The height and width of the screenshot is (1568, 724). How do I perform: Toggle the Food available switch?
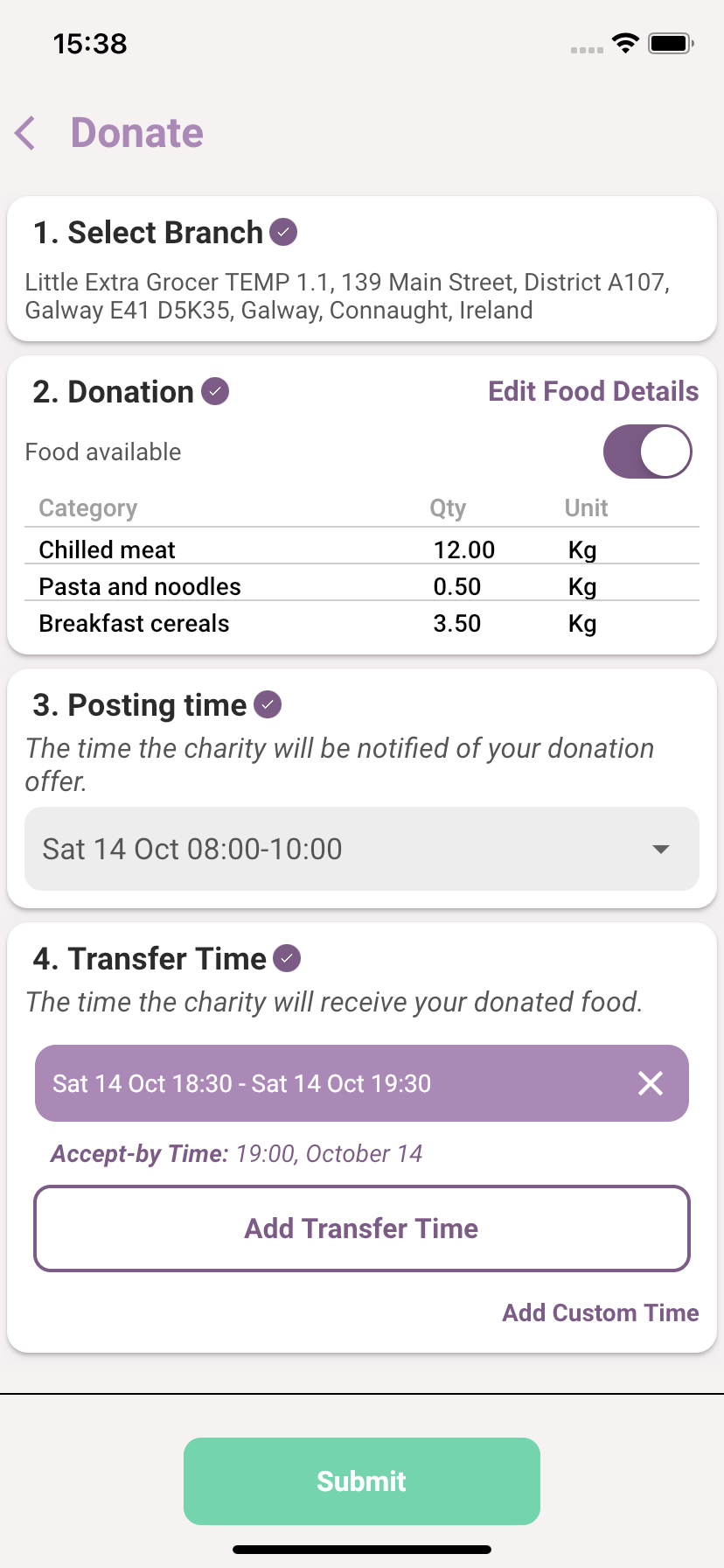[x=648, y=451]
